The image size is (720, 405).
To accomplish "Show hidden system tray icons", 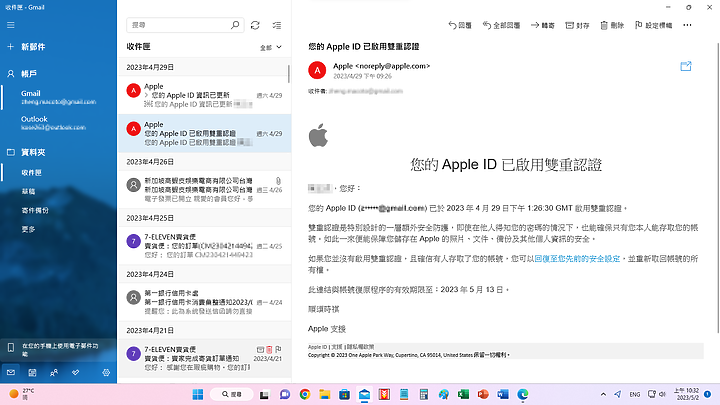I will point(603,394).
